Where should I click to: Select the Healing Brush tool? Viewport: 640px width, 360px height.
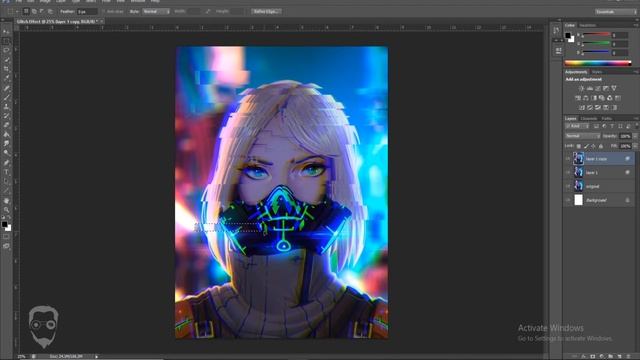(x=6, y=88)
